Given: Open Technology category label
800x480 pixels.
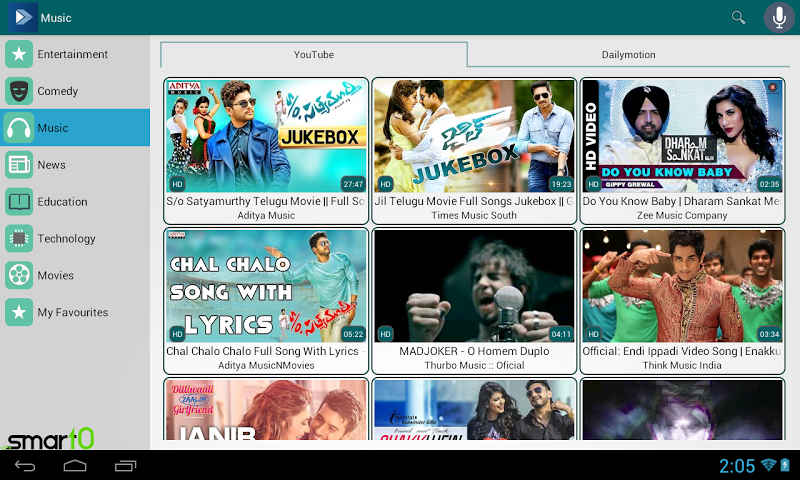Looking at the screenshot, I should tap(66, 238).
